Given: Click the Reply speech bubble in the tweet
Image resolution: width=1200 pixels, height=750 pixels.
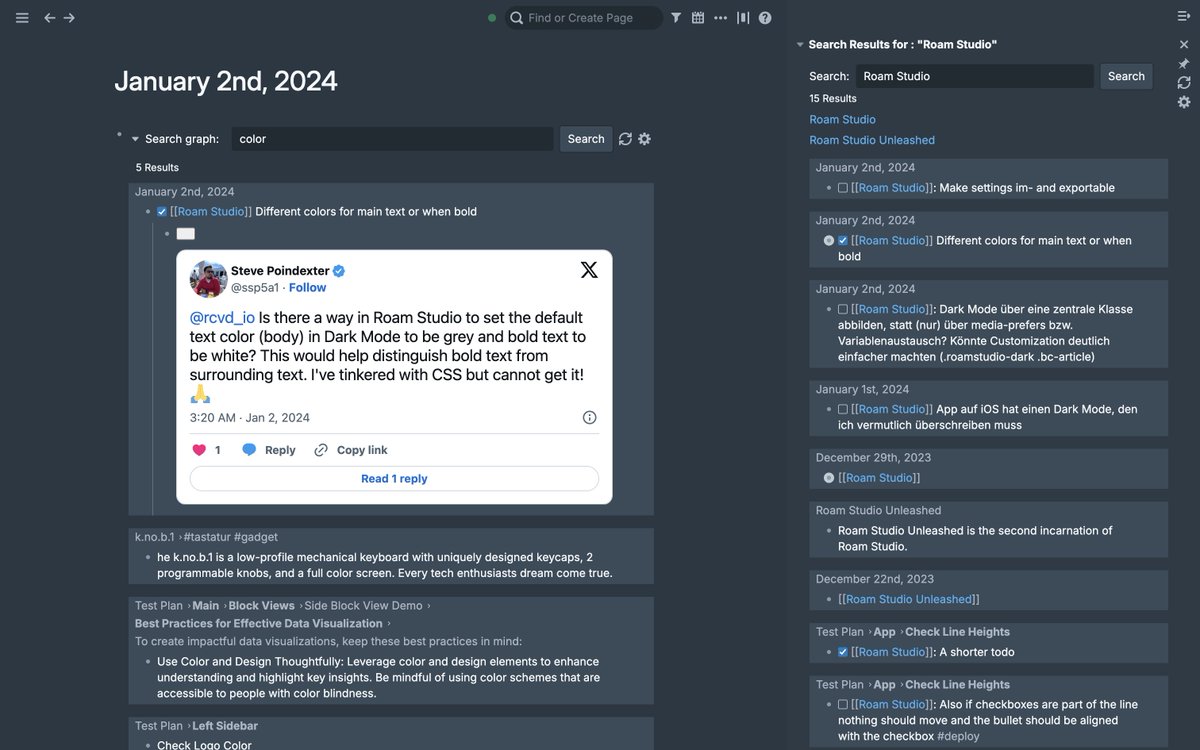Looking at the screenshot, I should (x=250, y=450).
